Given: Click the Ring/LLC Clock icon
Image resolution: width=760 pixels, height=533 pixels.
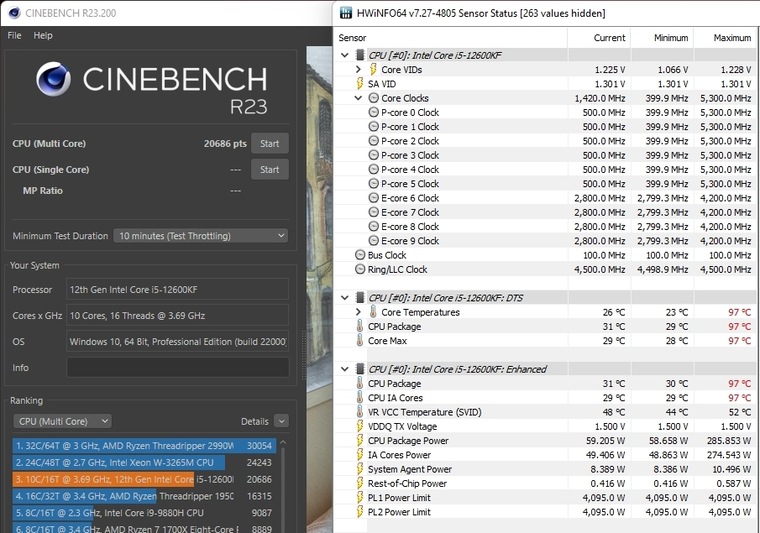Looking at the screenshot, I should pyautogui.click(x=360, y=269).
